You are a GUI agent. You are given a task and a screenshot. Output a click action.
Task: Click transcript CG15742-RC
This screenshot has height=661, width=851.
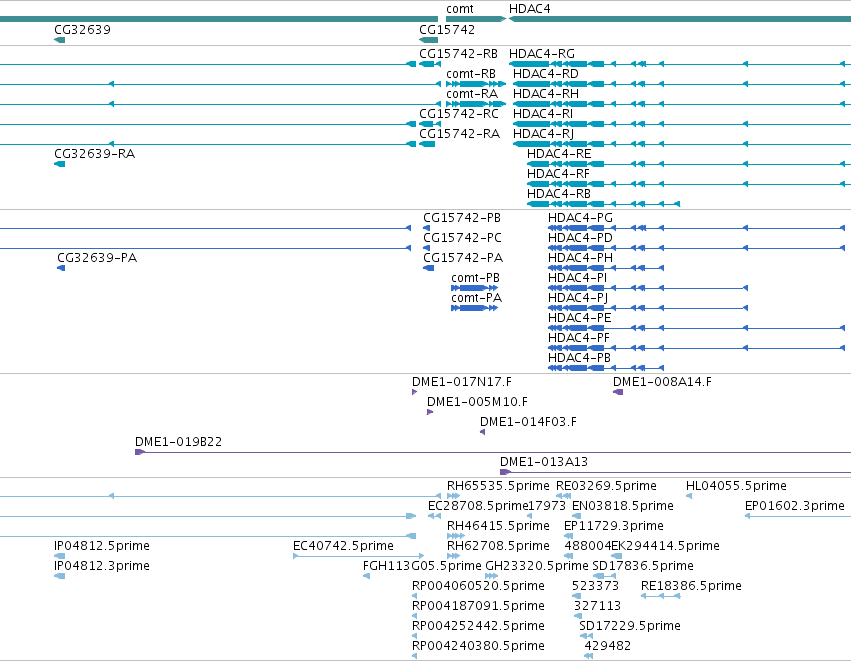459,114
